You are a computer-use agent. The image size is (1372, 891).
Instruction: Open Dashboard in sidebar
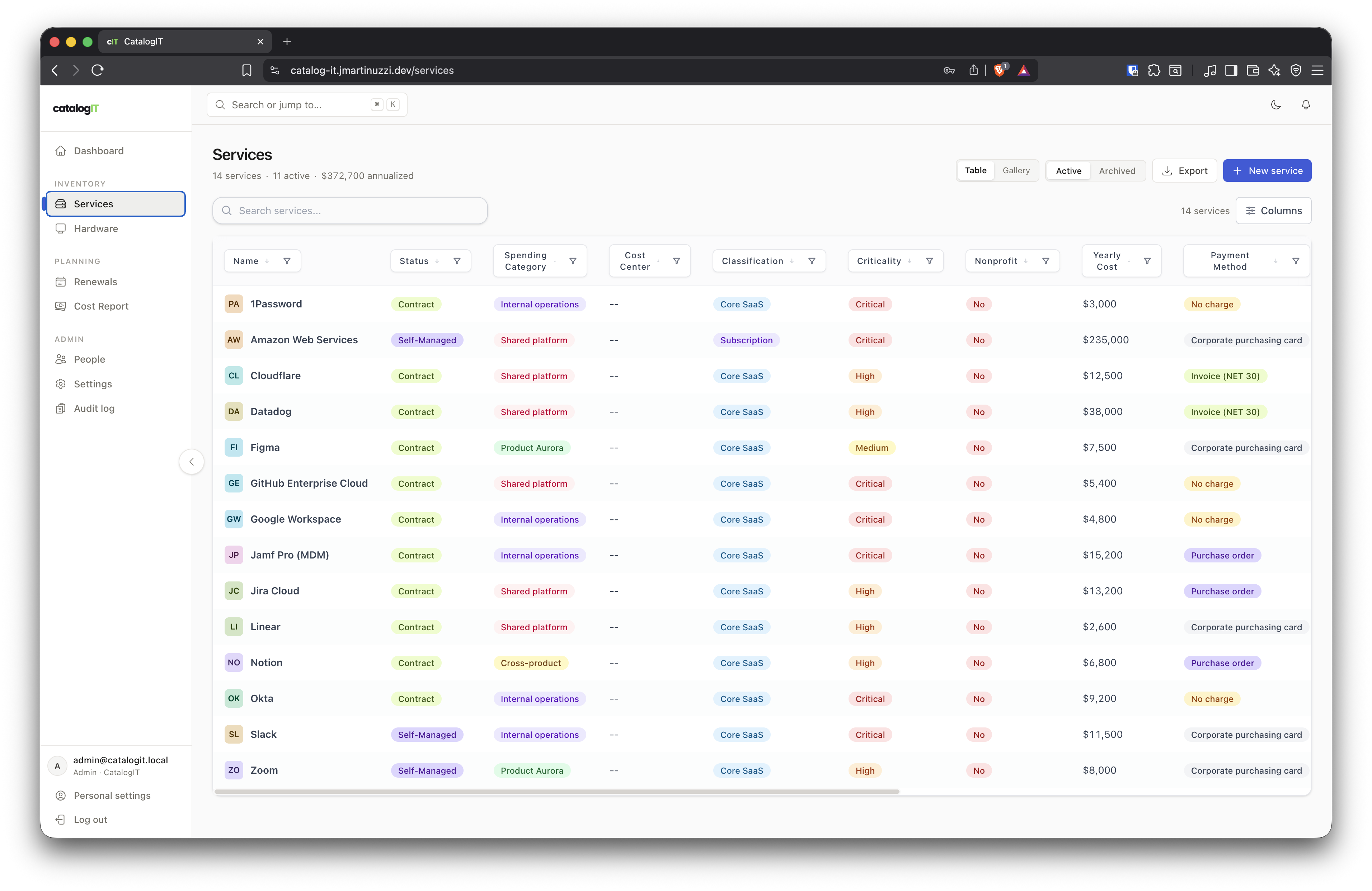tap(116, 150)
